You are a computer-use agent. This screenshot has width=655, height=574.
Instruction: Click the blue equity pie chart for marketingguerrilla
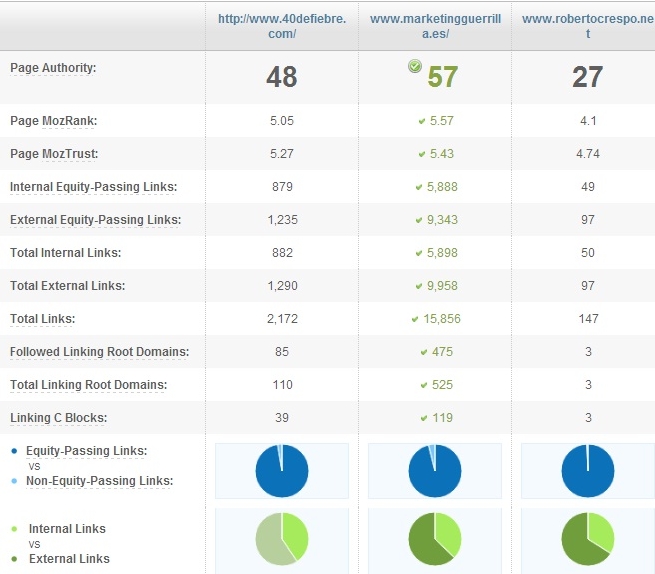pyautogui.click(x=435, y=471)
